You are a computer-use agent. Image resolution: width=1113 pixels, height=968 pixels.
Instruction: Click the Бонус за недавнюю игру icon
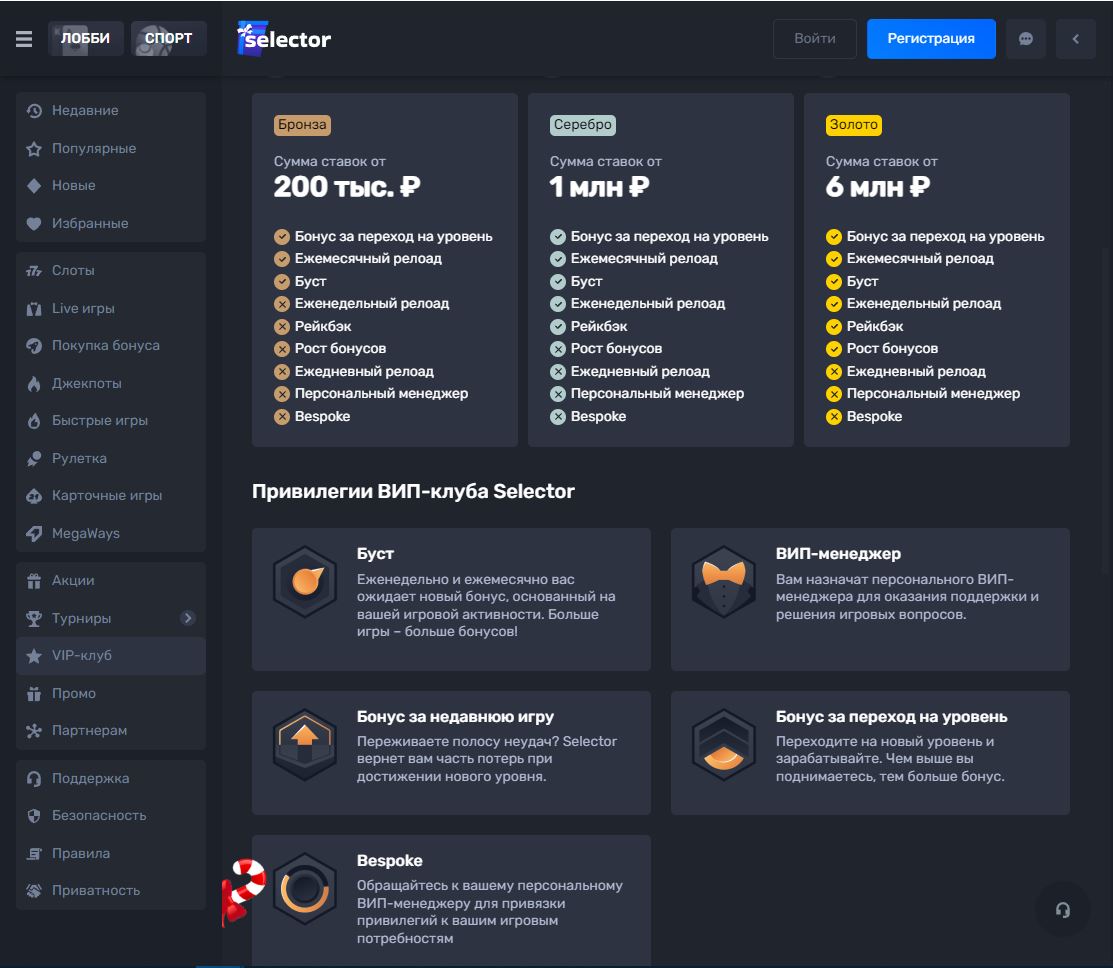point(305,745)
